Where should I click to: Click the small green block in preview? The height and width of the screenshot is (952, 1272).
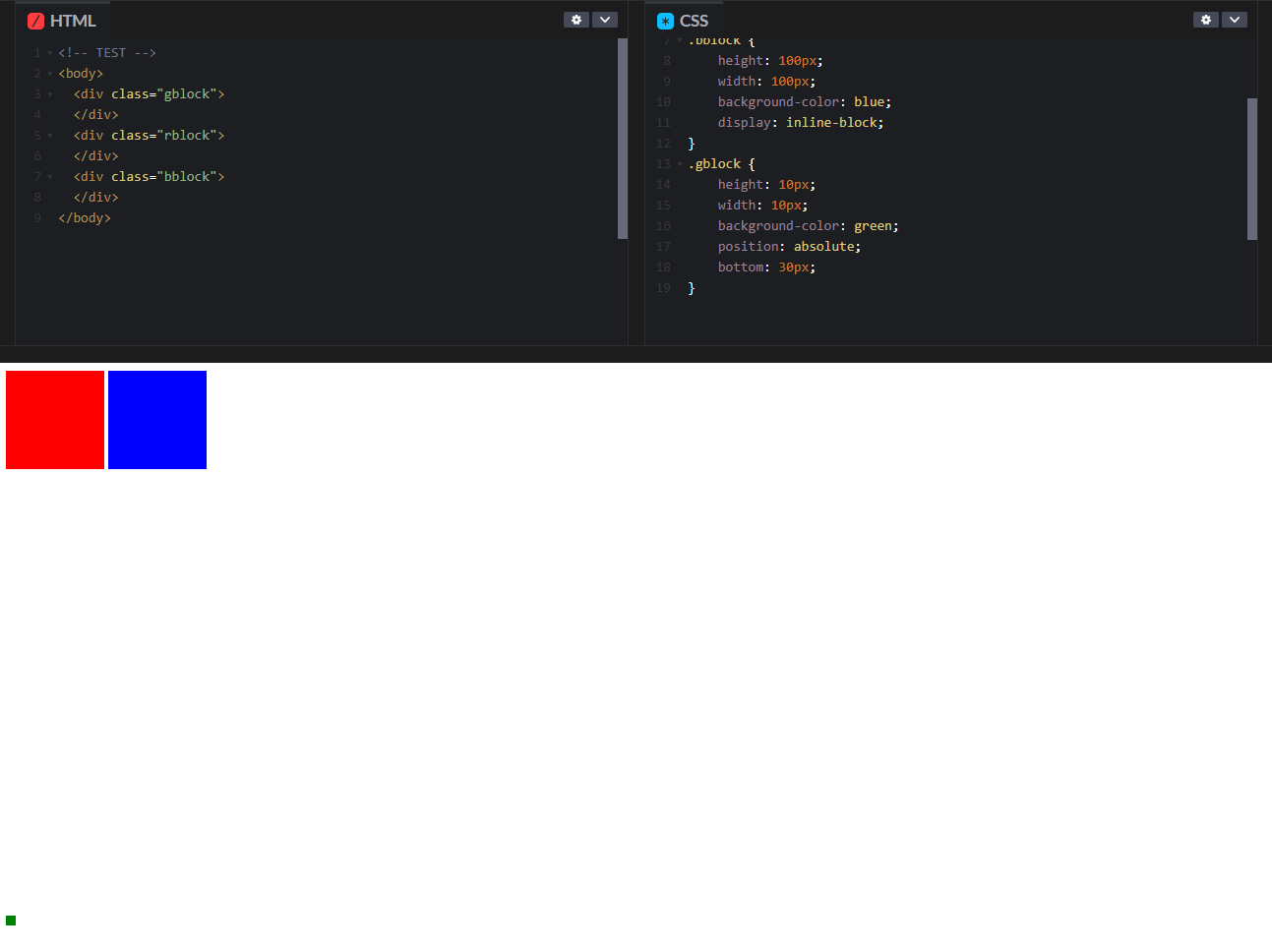[x=11, y=921]
